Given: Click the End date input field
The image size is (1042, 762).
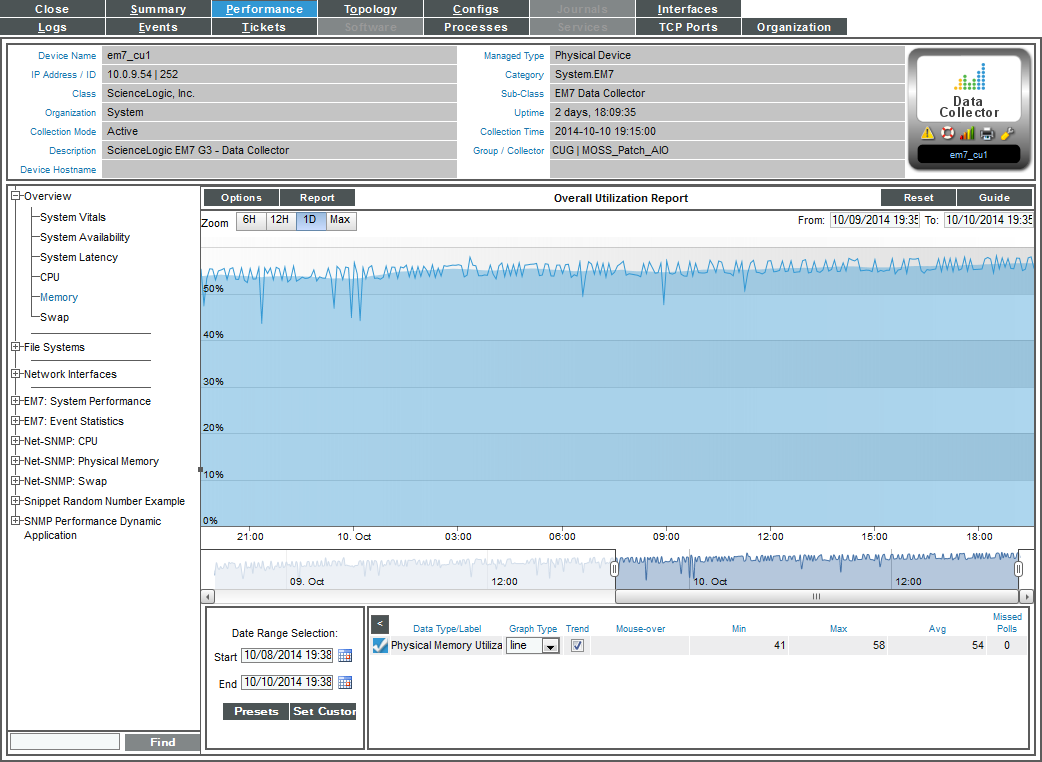Looking at the screenshot, I should pos(288,682).
